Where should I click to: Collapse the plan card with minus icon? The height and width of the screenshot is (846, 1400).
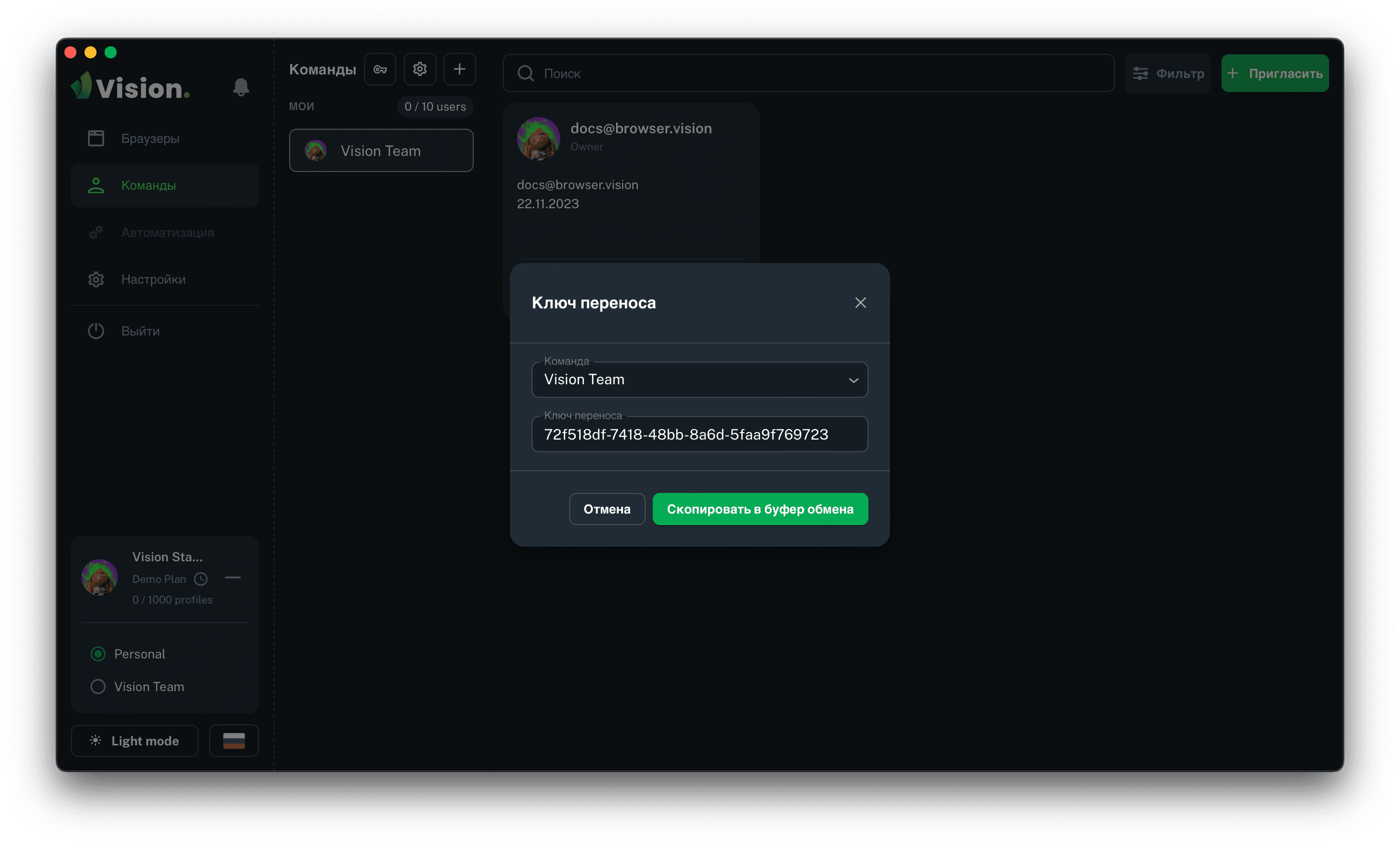232,578
